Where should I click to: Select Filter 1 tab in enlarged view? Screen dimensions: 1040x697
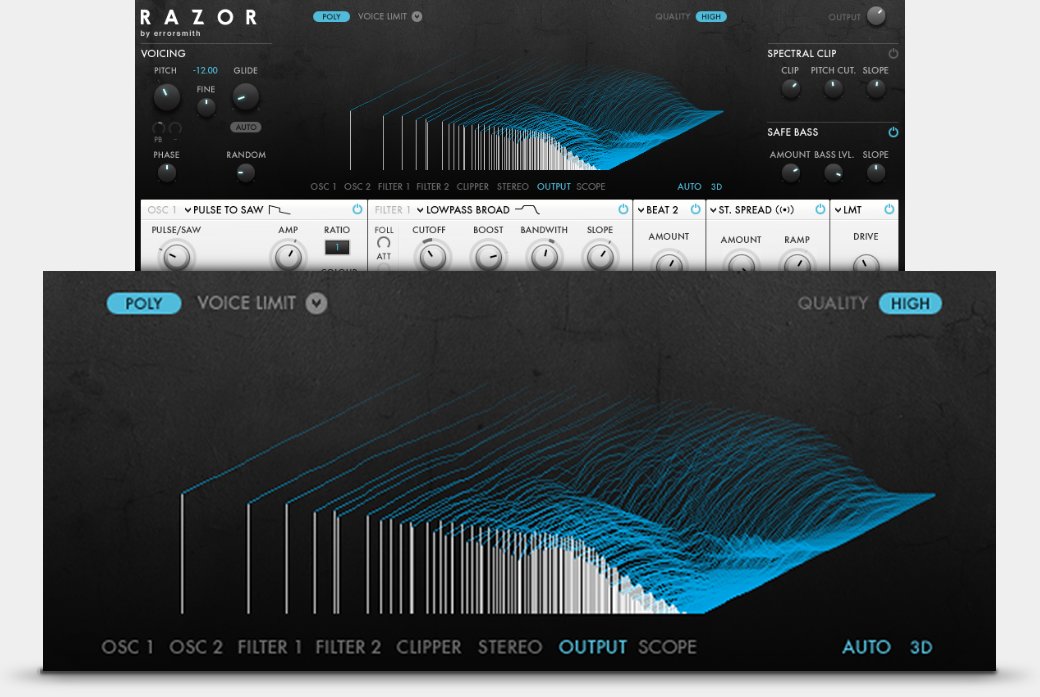[x=269, y=647]
